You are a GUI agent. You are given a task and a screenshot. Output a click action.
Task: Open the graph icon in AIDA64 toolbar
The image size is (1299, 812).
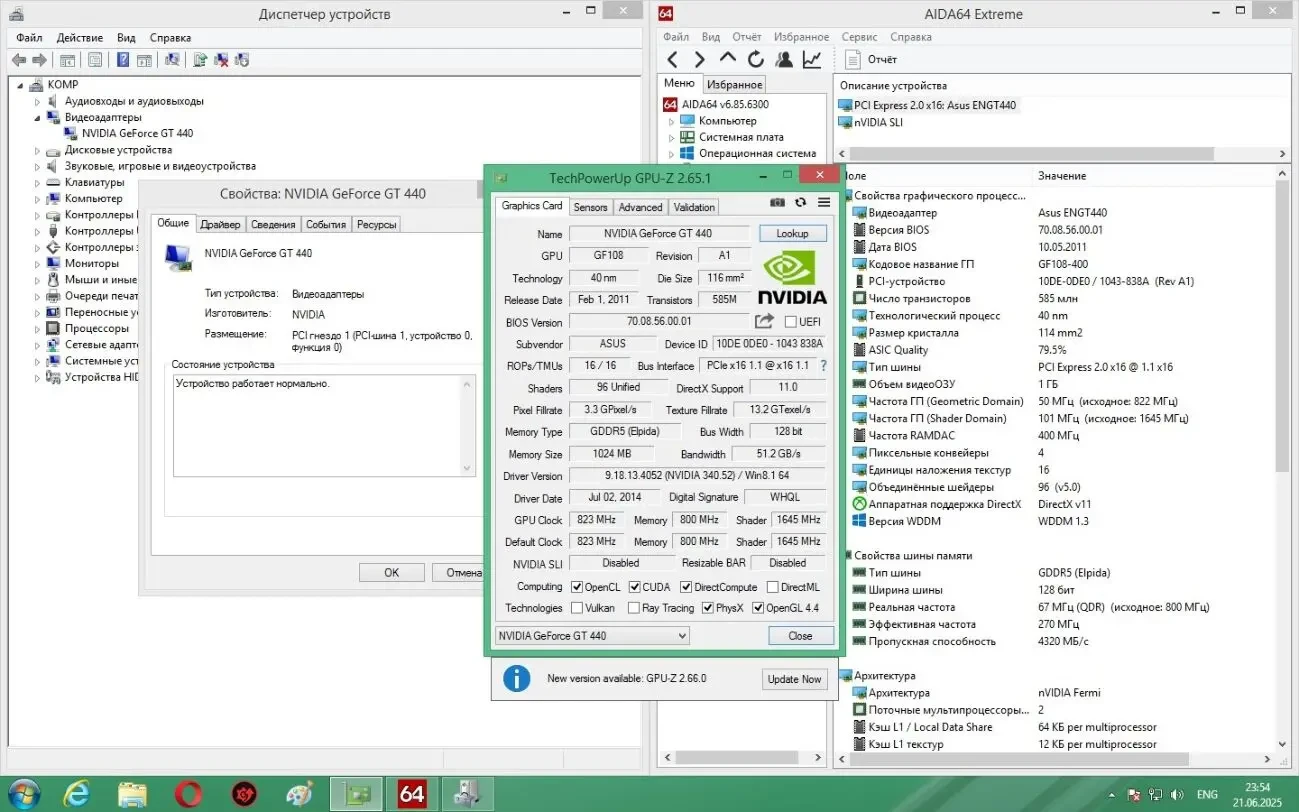tap(812, 60)
